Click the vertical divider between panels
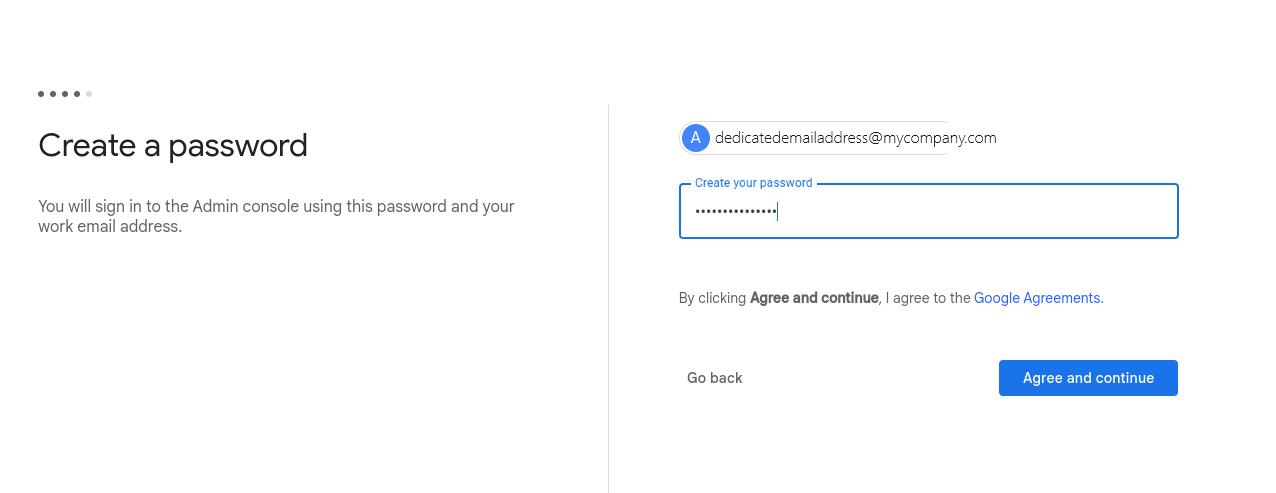The width and height of the screenshot is (1276, 493). point(608,299)
